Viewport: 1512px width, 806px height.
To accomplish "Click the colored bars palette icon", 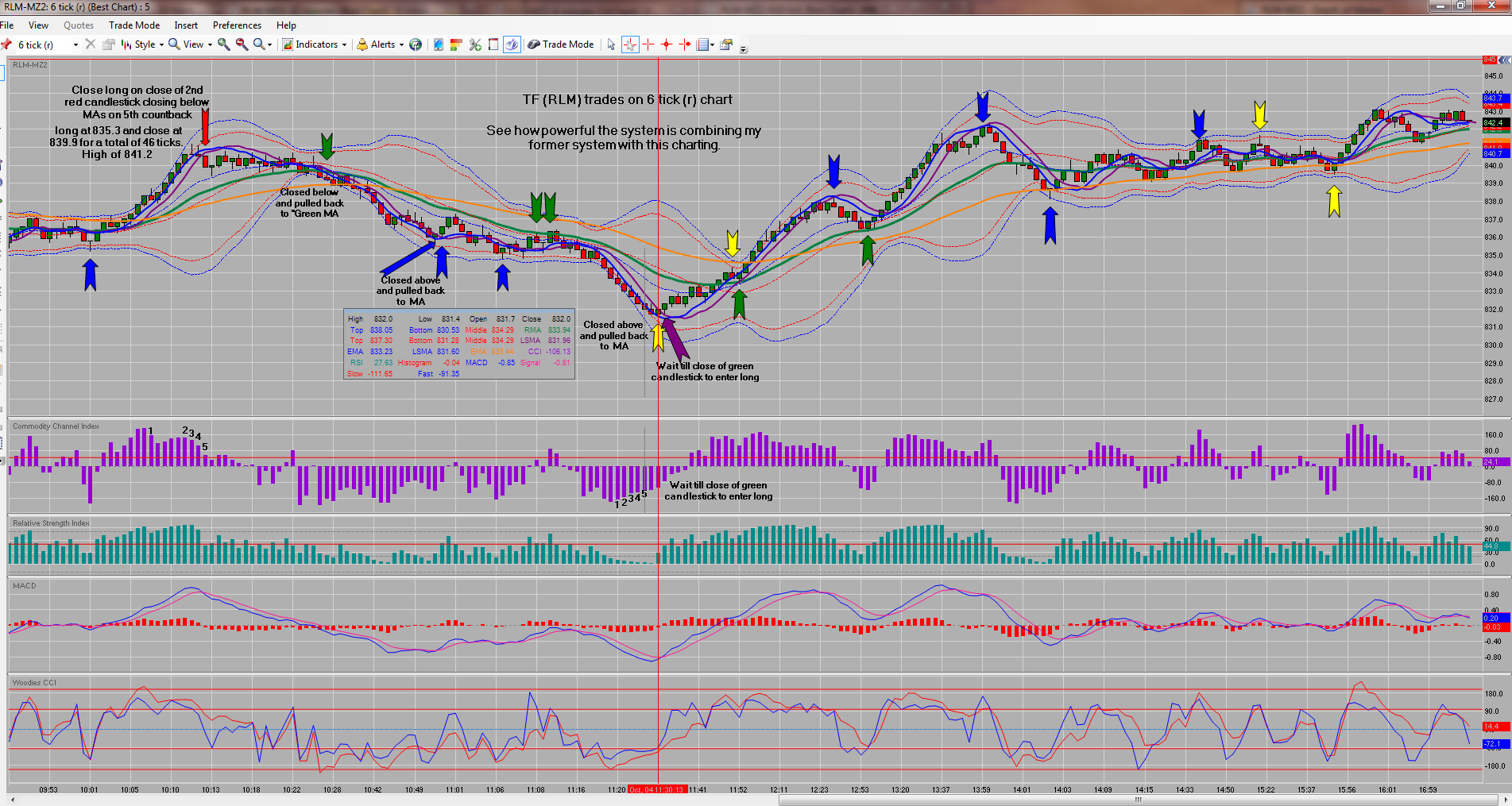I will click(456, 44).
